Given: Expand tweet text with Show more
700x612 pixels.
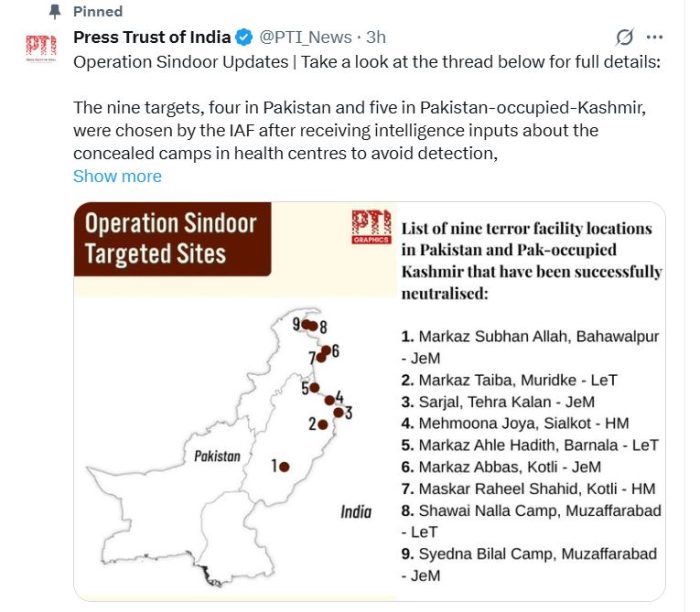Looking at the screenshot, I should (117, 176).
